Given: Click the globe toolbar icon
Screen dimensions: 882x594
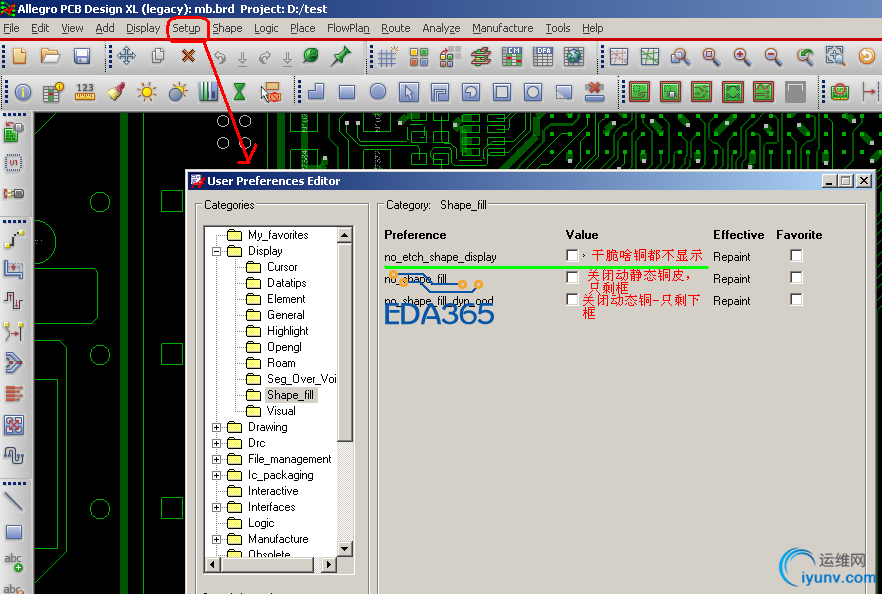Looking at the screenshot, I should click(574, 57).
